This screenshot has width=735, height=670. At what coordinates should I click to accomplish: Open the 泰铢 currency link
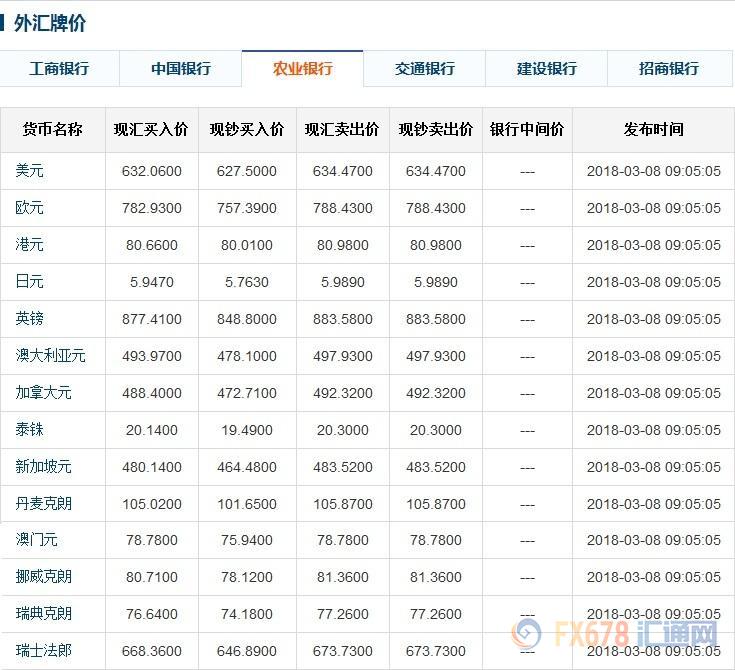29,430
